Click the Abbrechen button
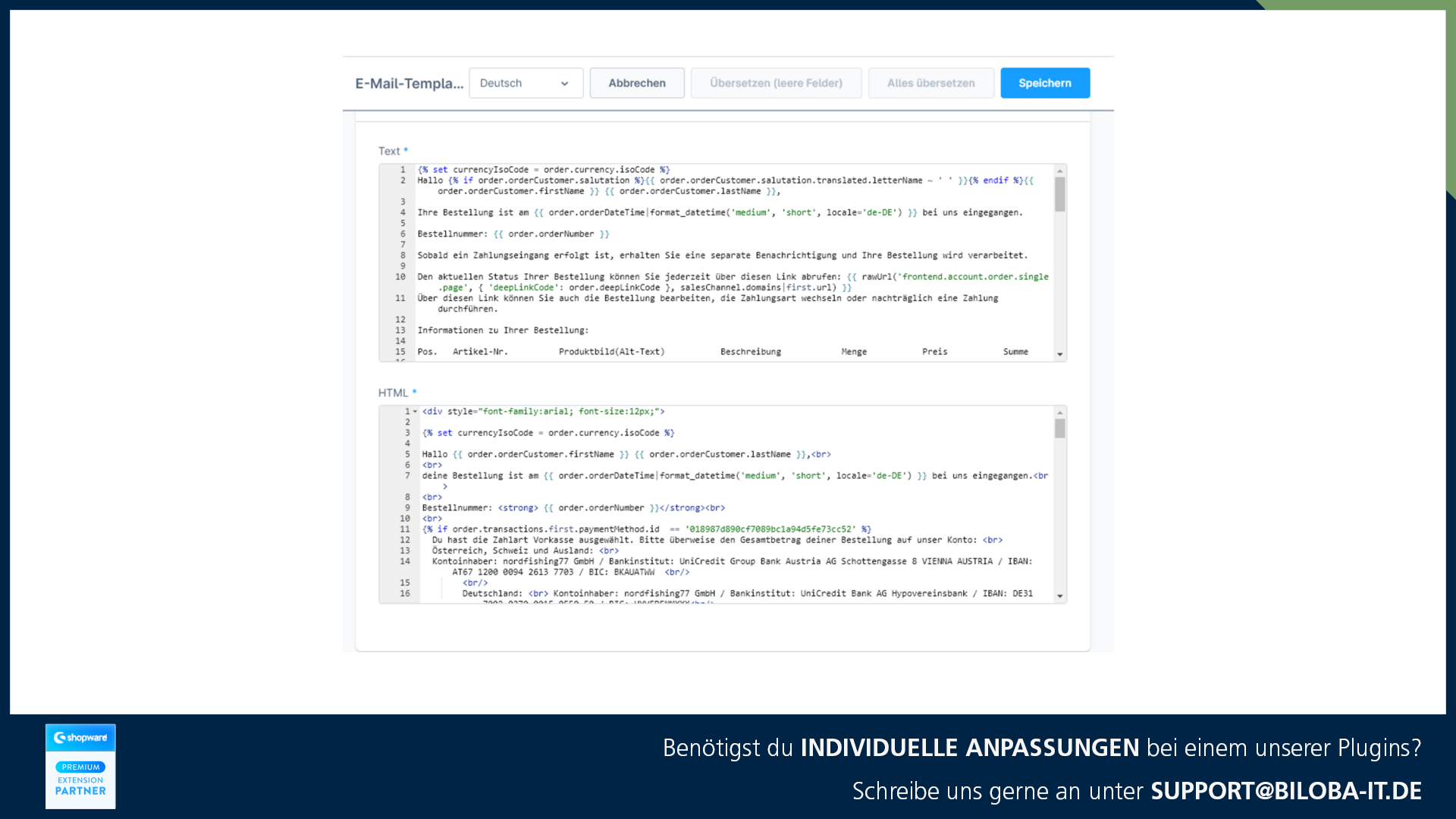Screen dimensions: 1456x819 click(x=637, y=83)
